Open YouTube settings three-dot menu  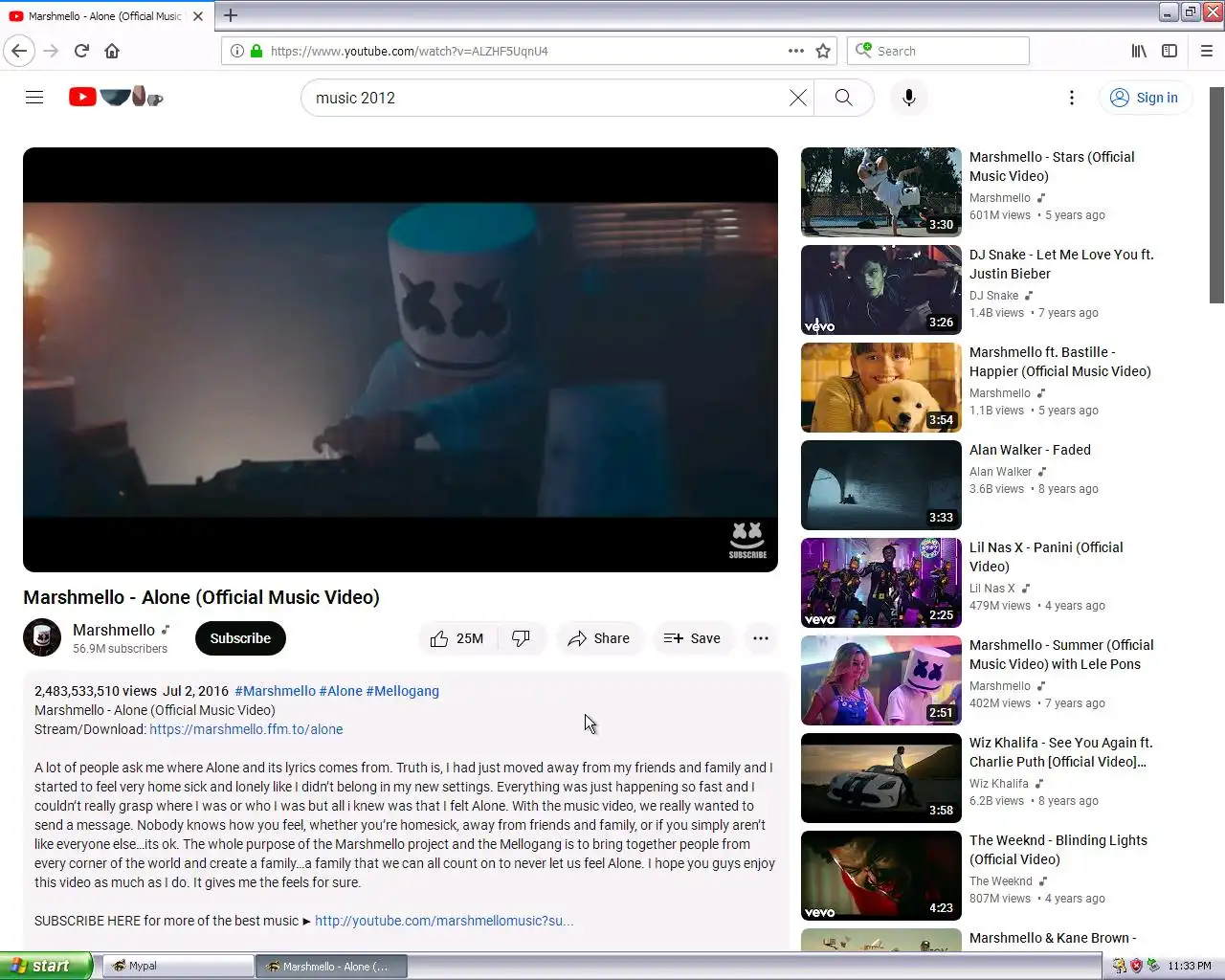click(x=1072, y=98)
